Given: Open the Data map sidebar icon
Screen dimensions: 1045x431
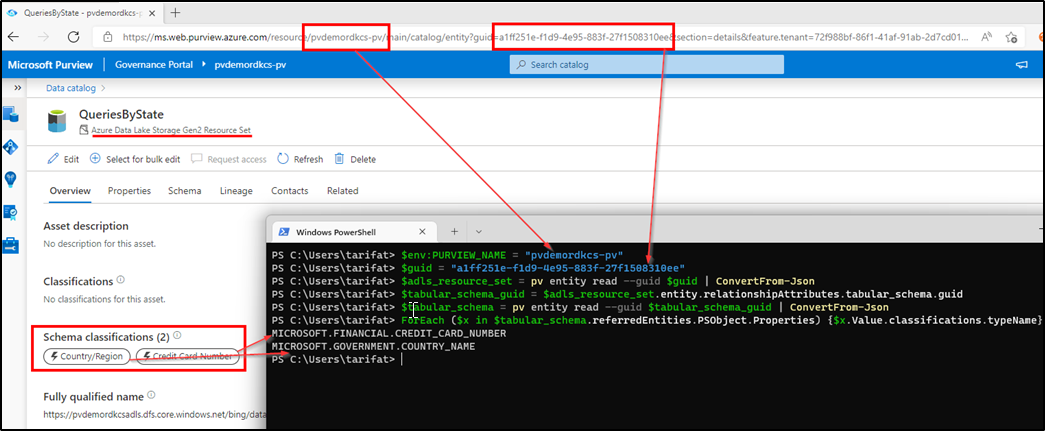Looking at the screenshot, I should [11, 147].
